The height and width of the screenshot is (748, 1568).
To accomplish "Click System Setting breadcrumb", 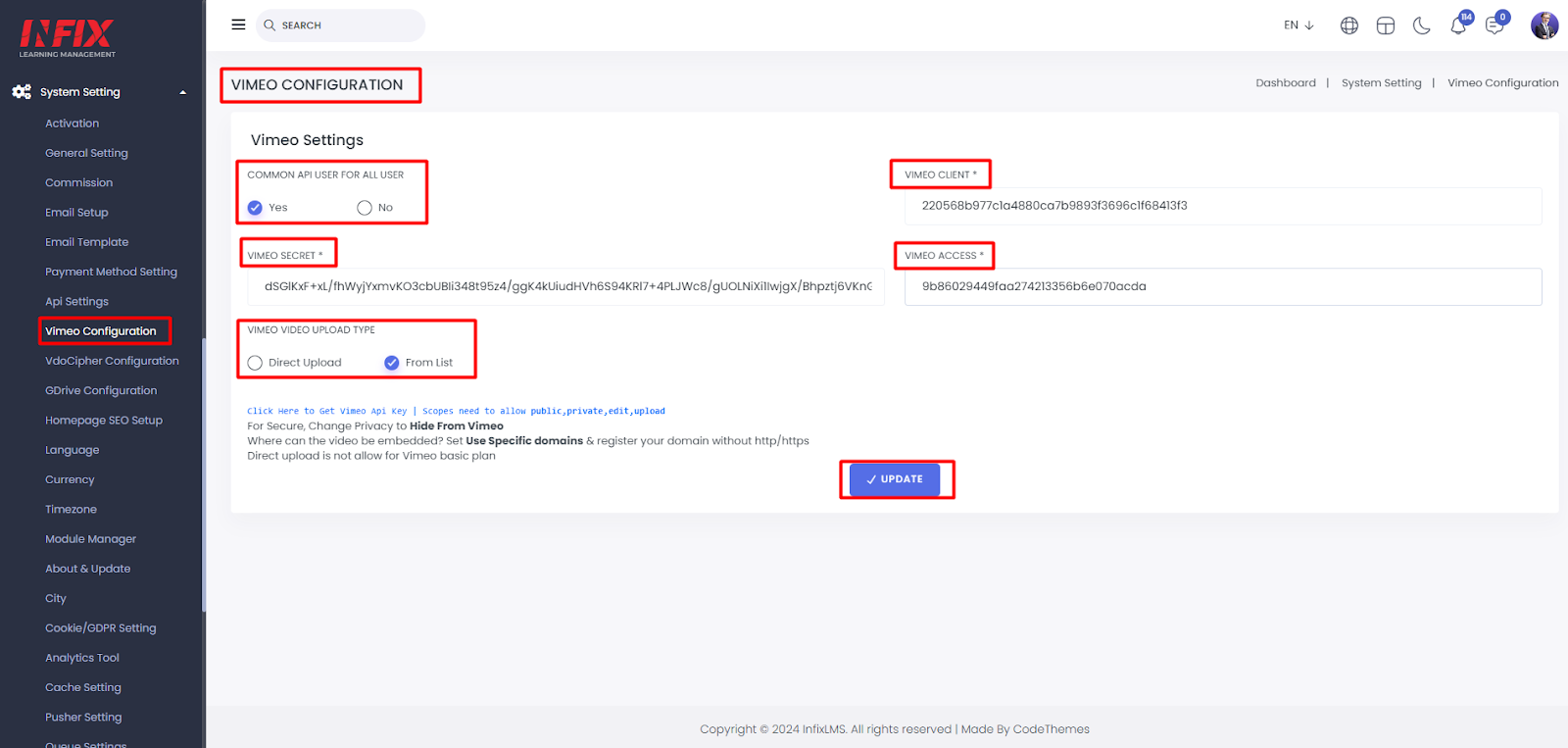I will (x=1381, y=83).
